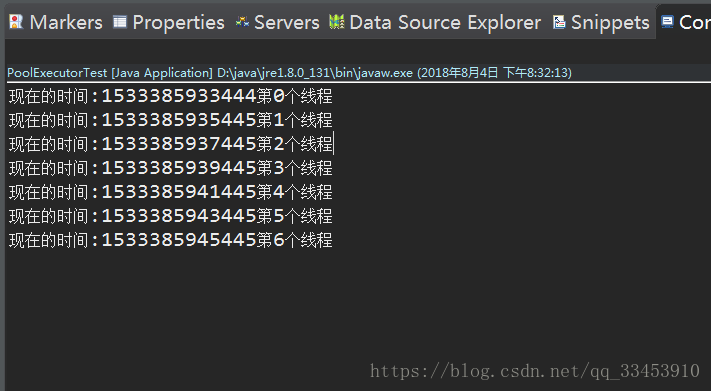Click the Snippets tab icon
The width and height of the screenshot is (711, 391).
[559, 22]
